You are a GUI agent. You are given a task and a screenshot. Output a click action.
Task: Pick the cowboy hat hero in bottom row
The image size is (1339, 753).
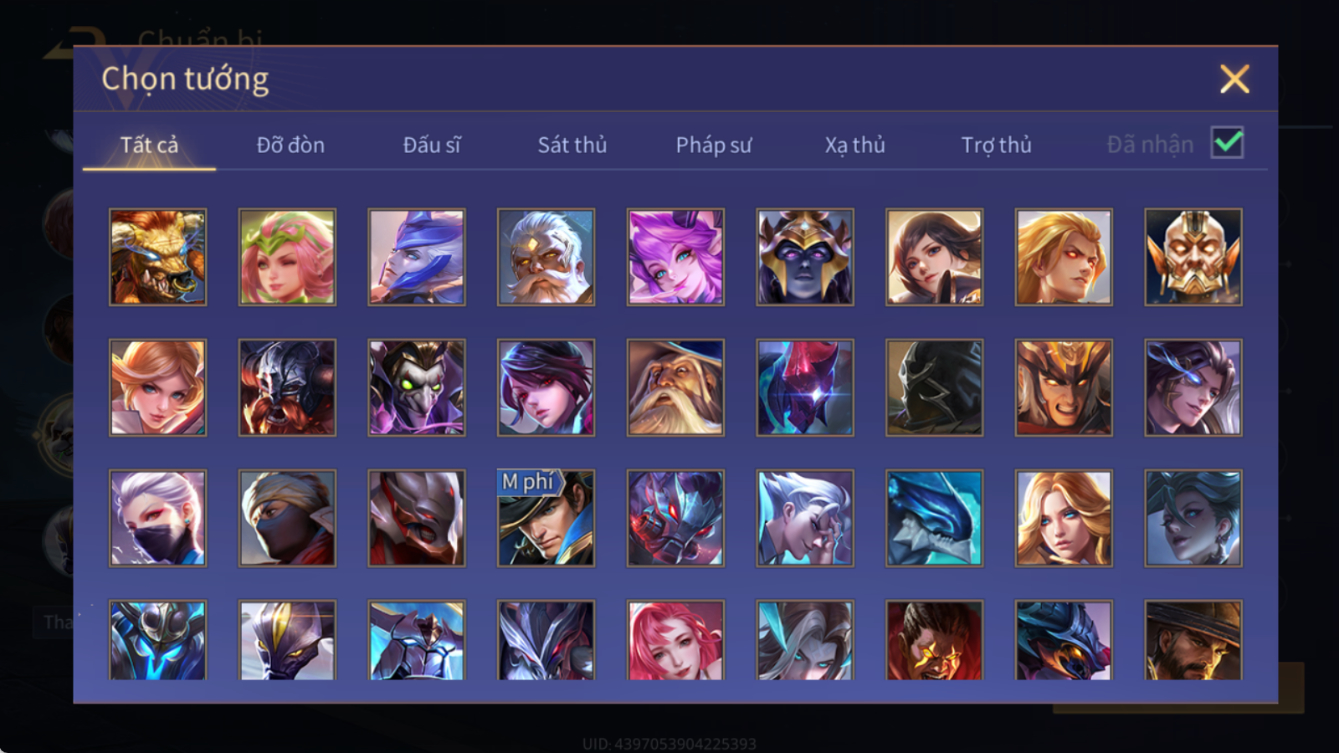coord(1193,640)
